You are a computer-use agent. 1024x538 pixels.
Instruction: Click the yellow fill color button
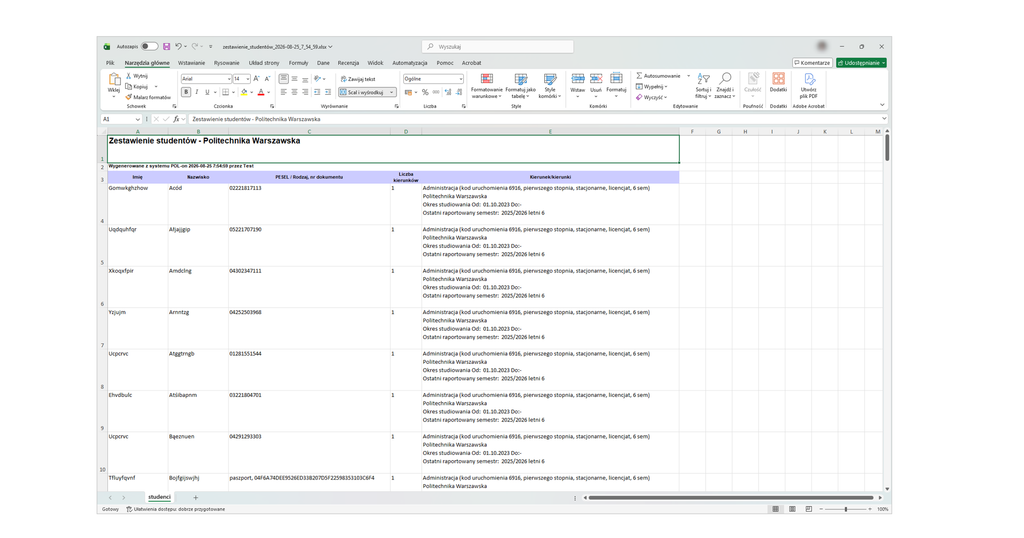[x=244, y=92]
